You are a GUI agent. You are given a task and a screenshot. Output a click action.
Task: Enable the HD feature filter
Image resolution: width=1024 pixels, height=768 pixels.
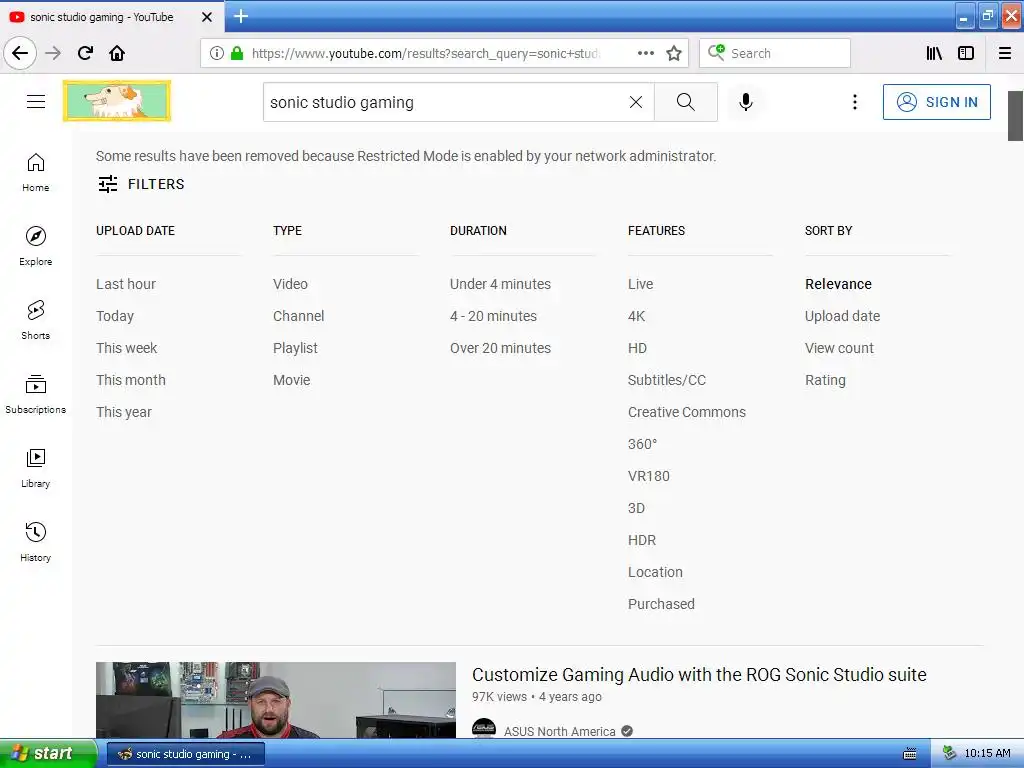click(637, 348)
